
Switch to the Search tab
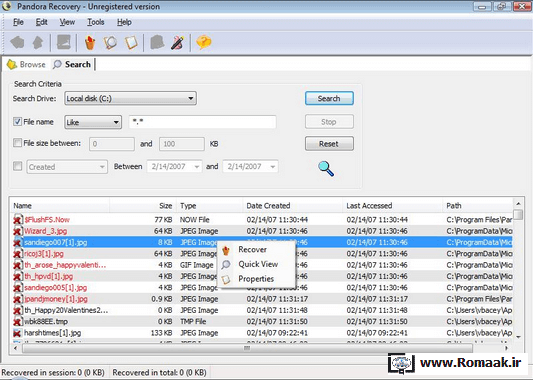pos(72,64)
